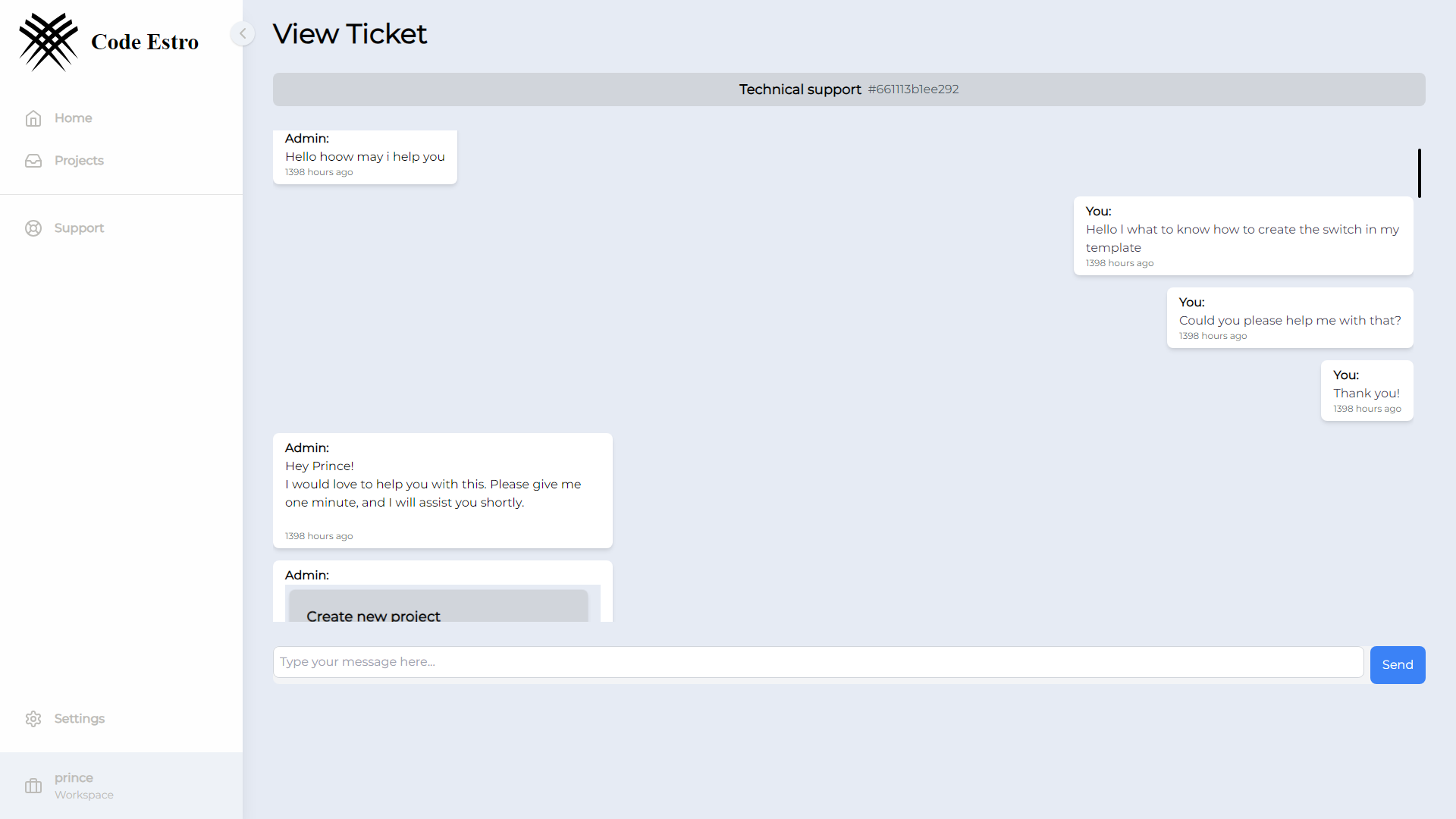Click the Thank you! message bubble
This screenshot has width=1456, height=819.
click(1366, 391)
